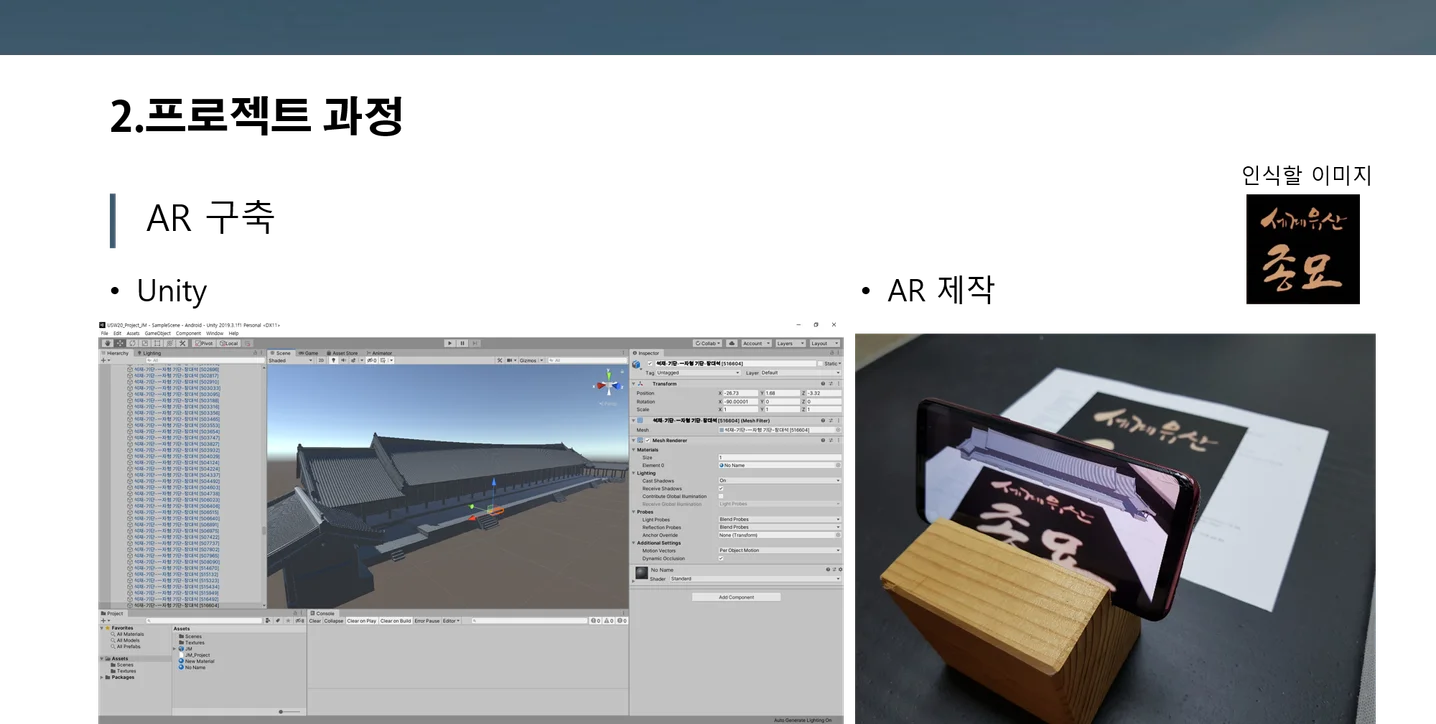Screen dimensions: 1436x724
Task: Open the custom editor tools icon
Action: point(180,343)
